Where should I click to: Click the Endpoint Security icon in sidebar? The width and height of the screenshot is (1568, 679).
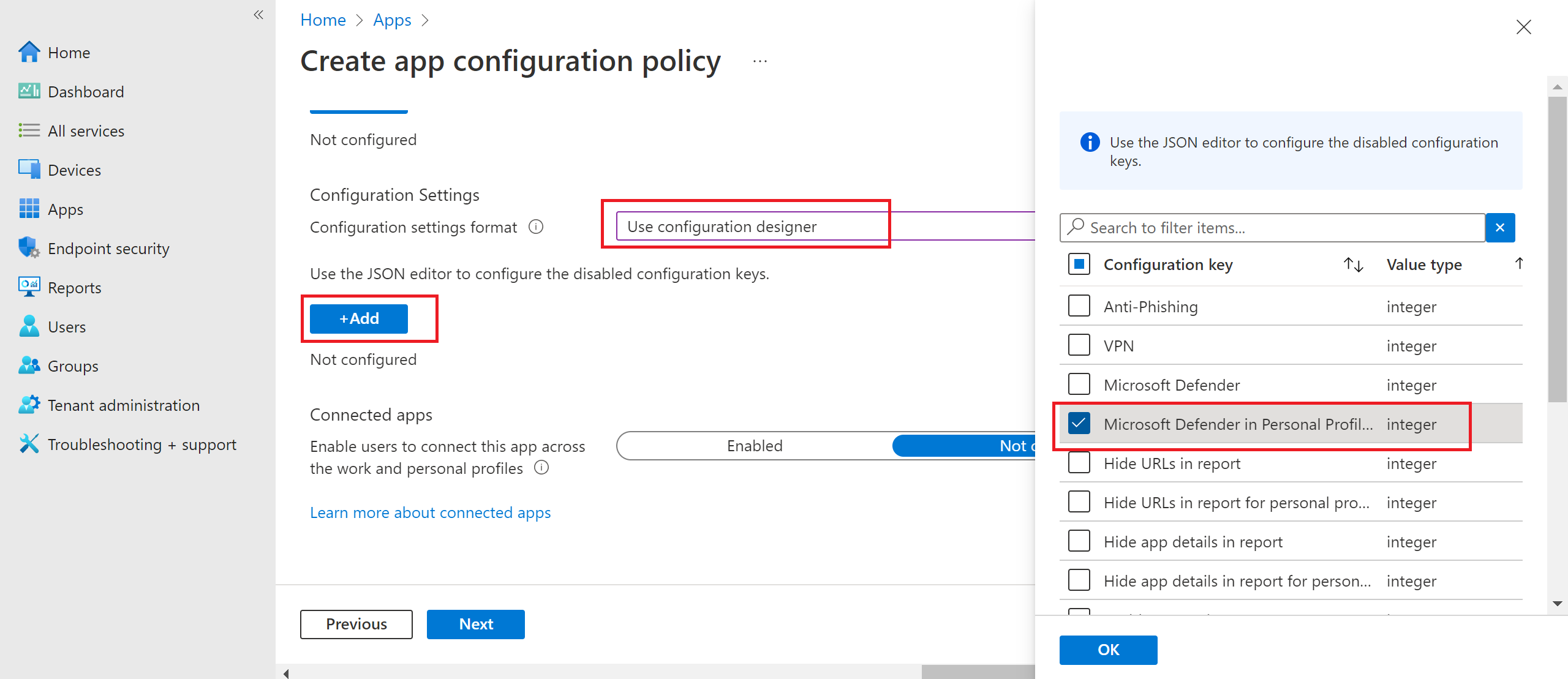coord(27,248)
